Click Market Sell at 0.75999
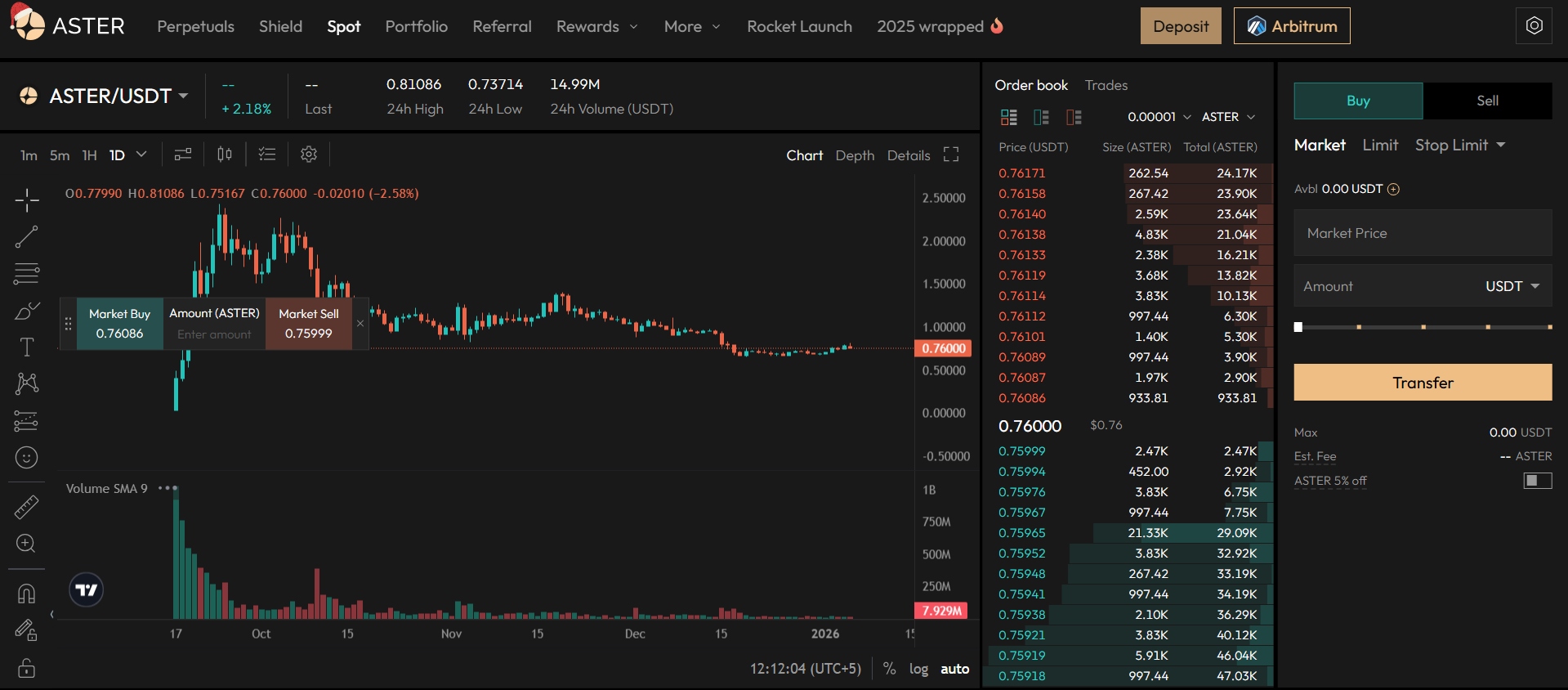This screenshot has height=690, width=1568. (x=309, y=324)
